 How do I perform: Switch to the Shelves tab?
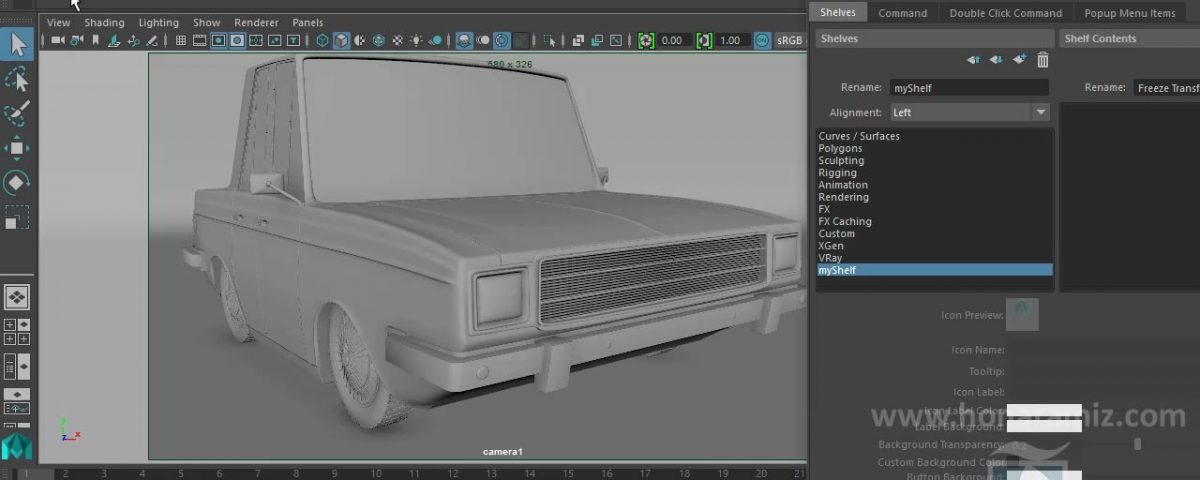[838, 13]
